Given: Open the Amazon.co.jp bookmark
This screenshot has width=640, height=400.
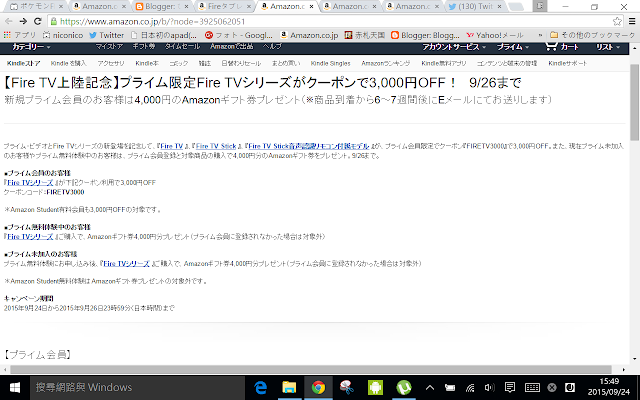Looking at the screenshot, I should pyautogui.click(x=309, y=35).
